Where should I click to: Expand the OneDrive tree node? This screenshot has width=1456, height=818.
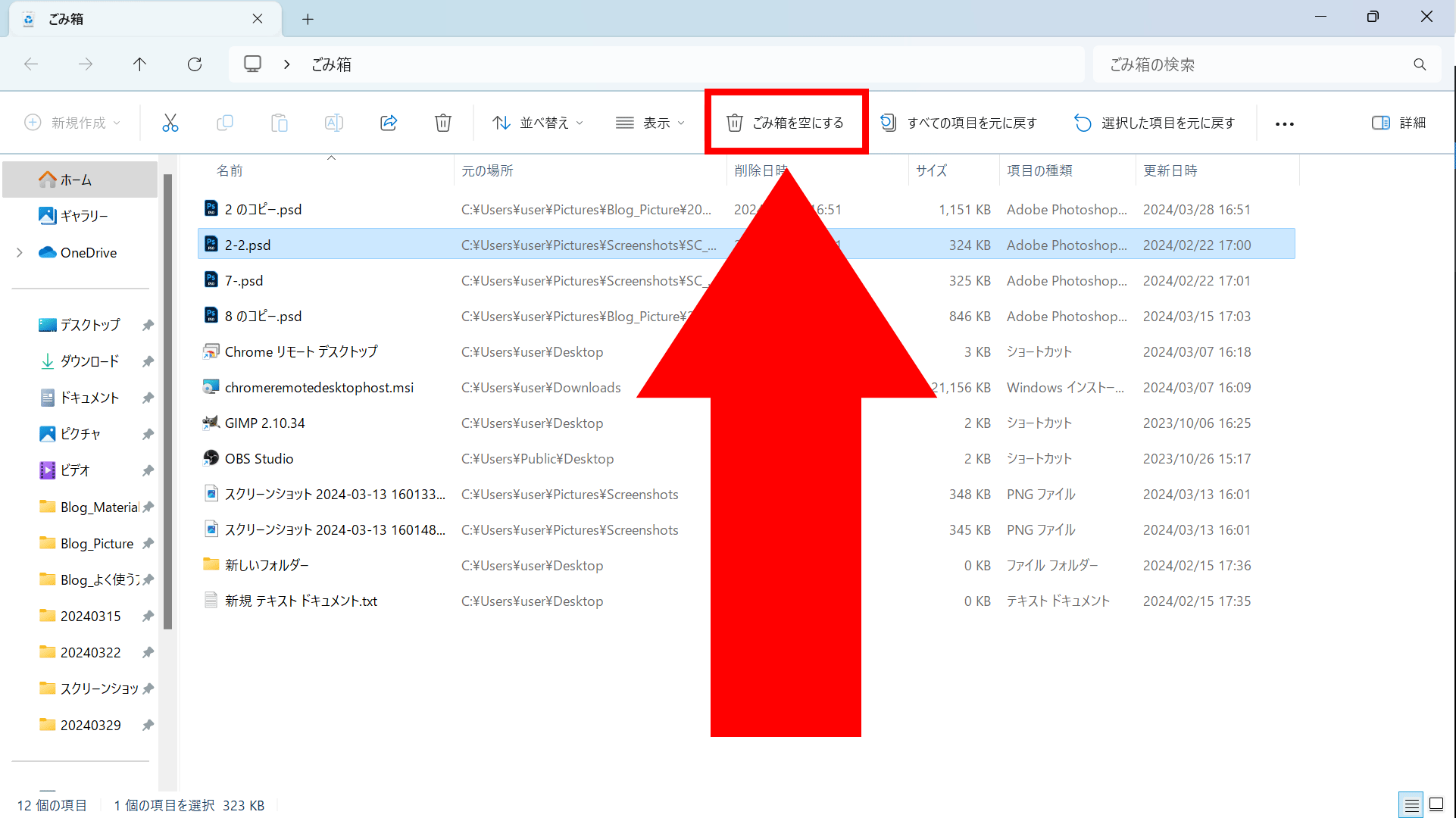coord(20,253)
